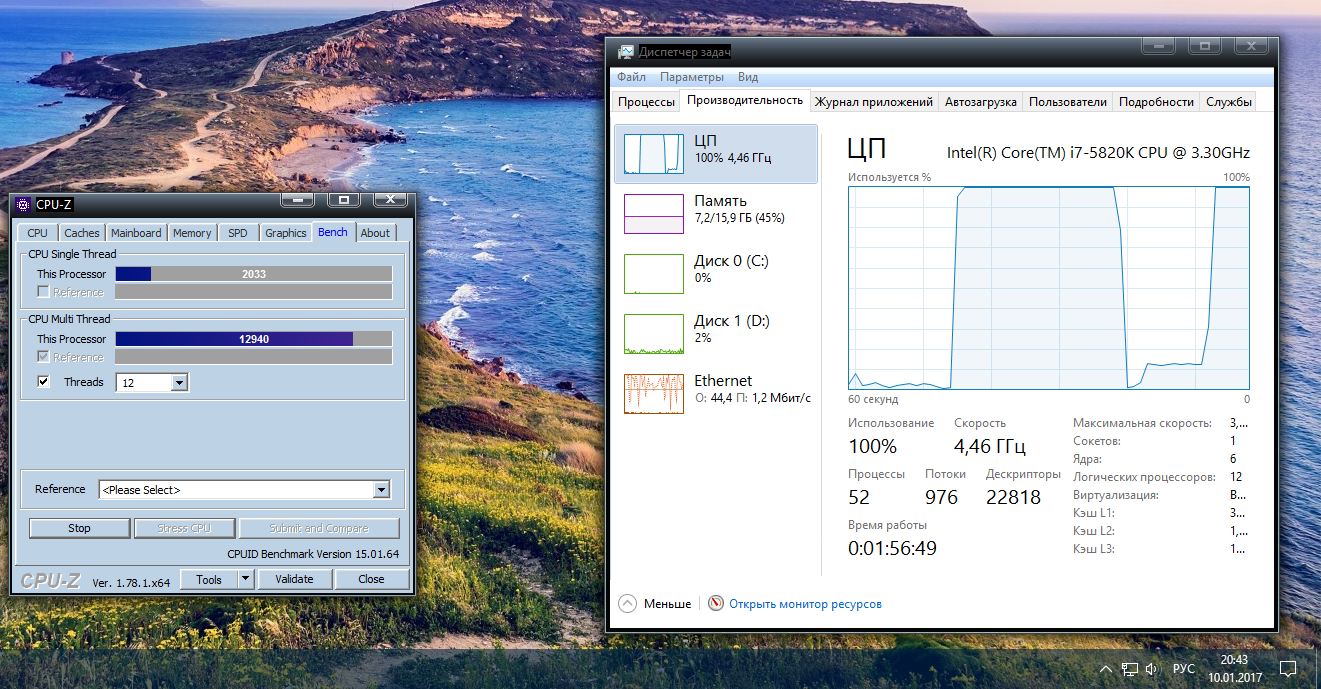Open the About tab in CPU-Z

click(376, 233)
